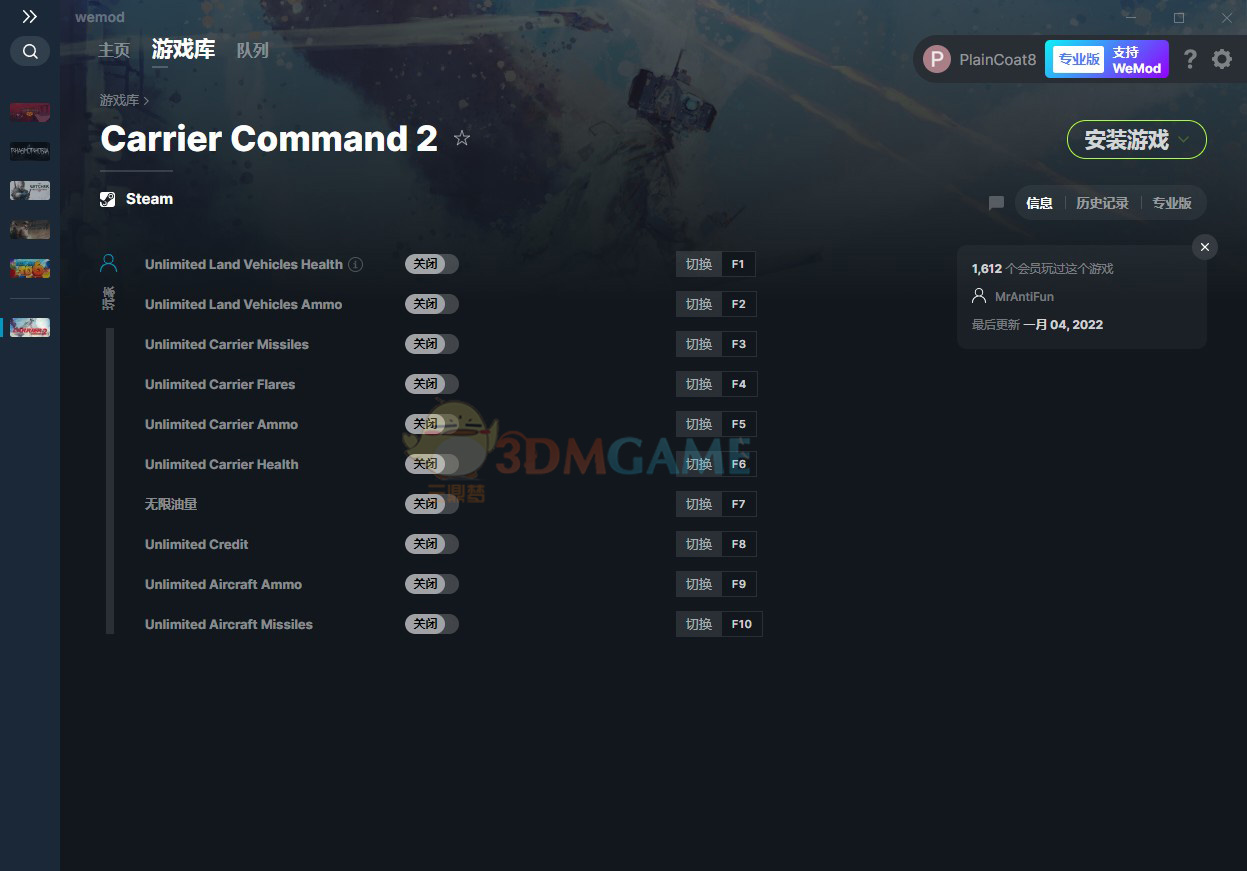The image size is (1247, 871).
Task: Expand the sidebar with double-chevron icon
Action: click(x=30, y=17)
